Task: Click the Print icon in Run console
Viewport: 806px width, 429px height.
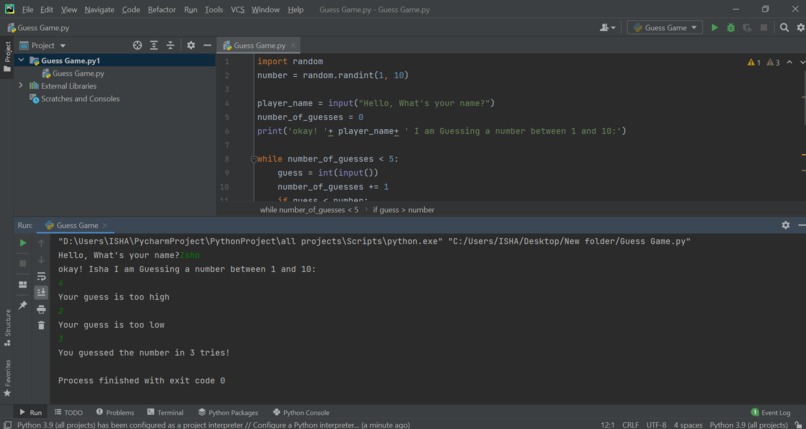Action: 41,309
